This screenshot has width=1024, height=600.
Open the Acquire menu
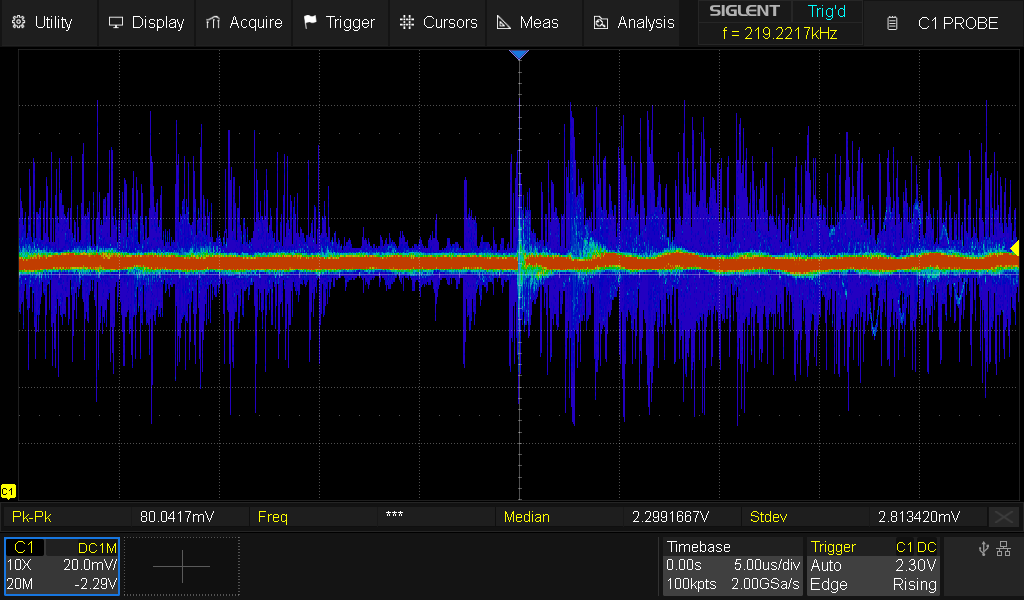pos(245,22)
